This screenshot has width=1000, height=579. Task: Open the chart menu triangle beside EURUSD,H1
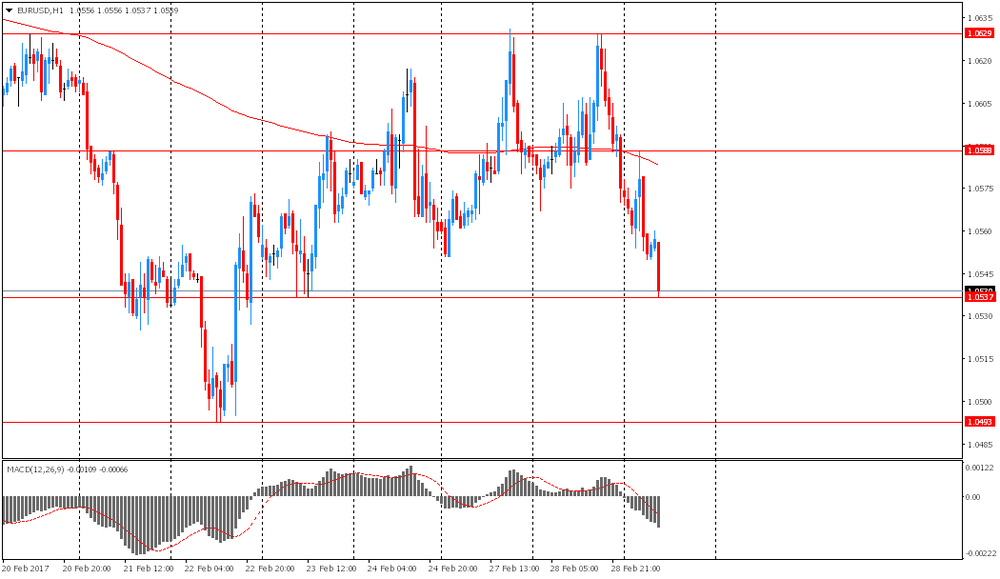[x=9, y=10]
